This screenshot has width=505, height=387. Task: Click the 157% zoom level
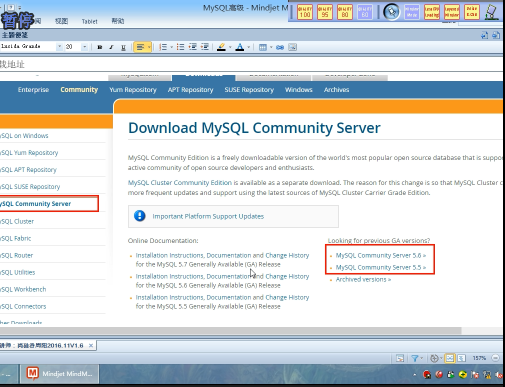click(x=479, y=358)
